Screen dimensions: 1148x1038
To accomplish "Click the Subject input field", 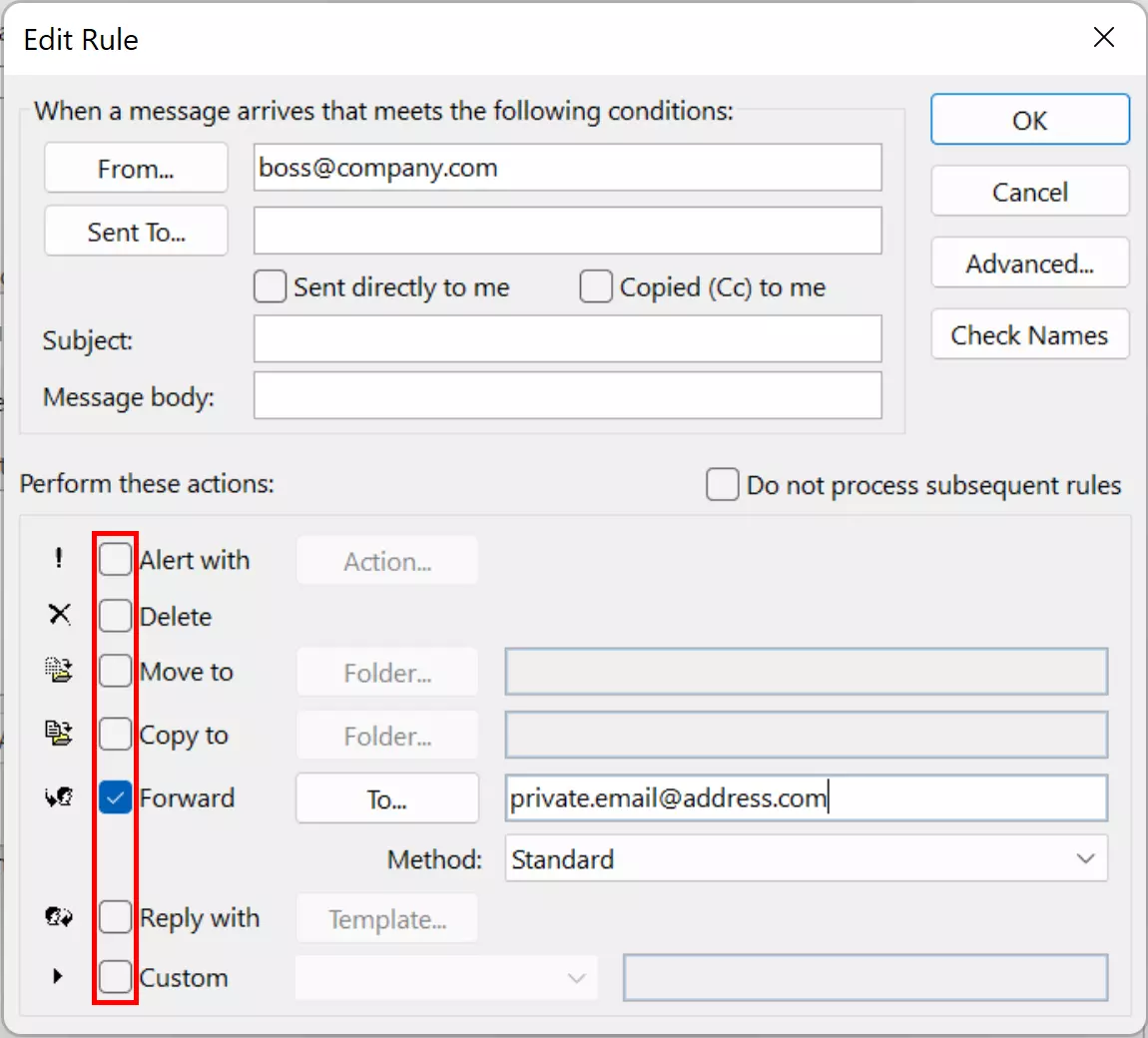I will (x=567, y=339).
